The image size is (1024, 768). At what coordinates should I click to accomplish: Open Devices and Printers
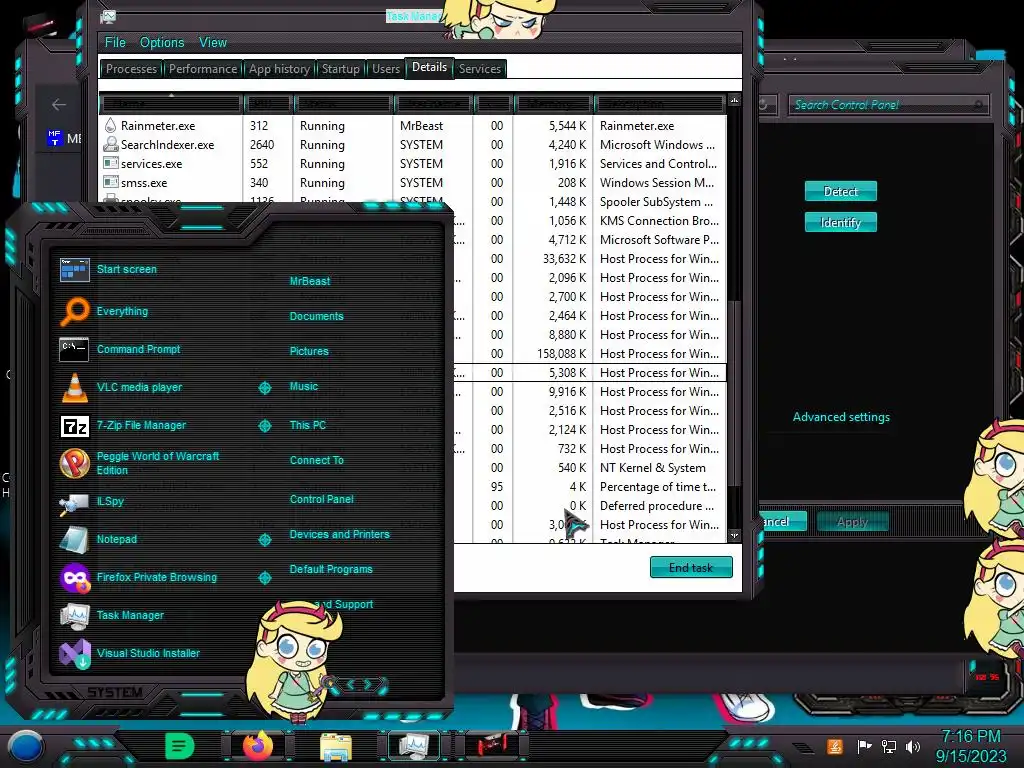coord(339,534)
